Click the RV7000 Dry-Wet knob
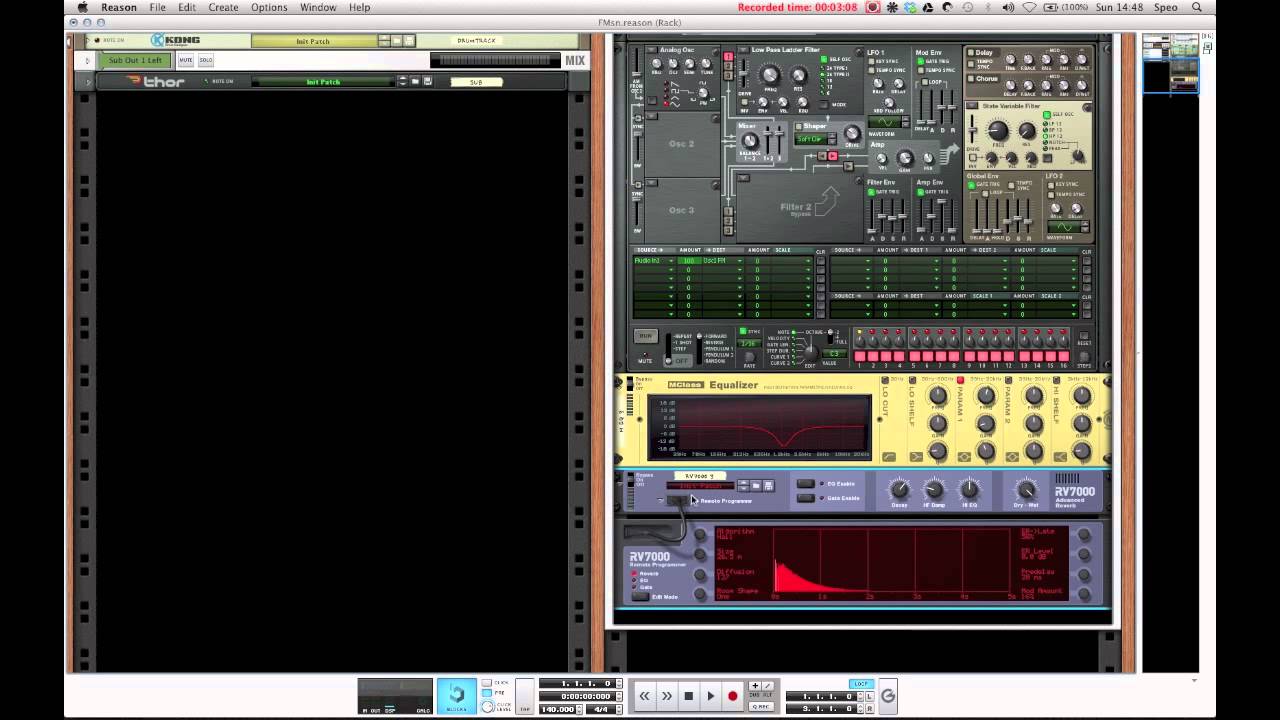1280x720 pixels. (1026, 489)
